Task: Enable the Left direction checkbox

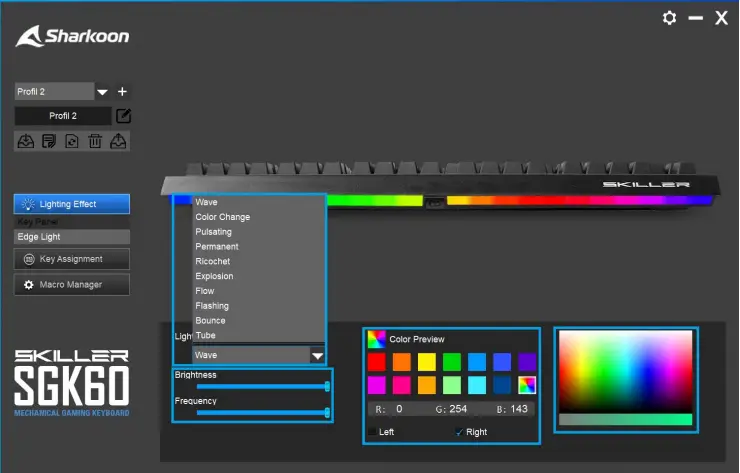Action: click(x=374, y=432)
